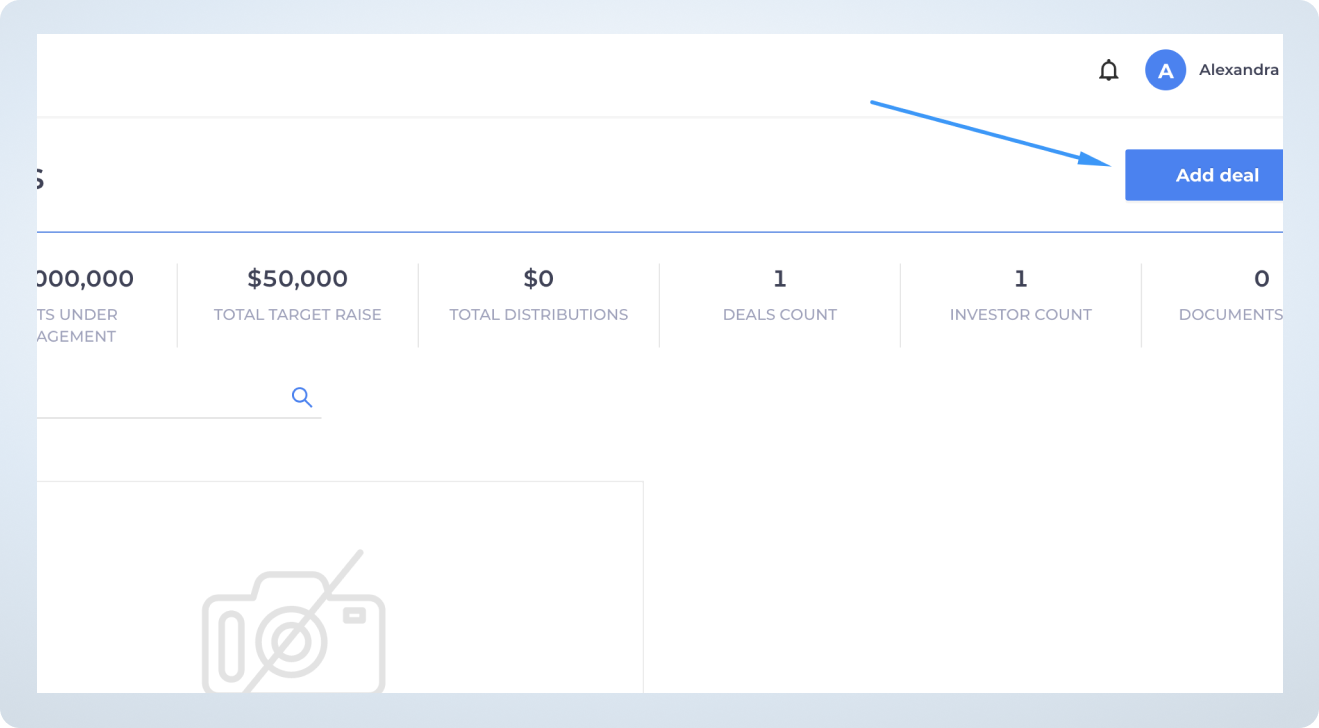Viewport: 1319px width, 728px height.
Task: Click the DEALS COUNT label
Action: 780,315
